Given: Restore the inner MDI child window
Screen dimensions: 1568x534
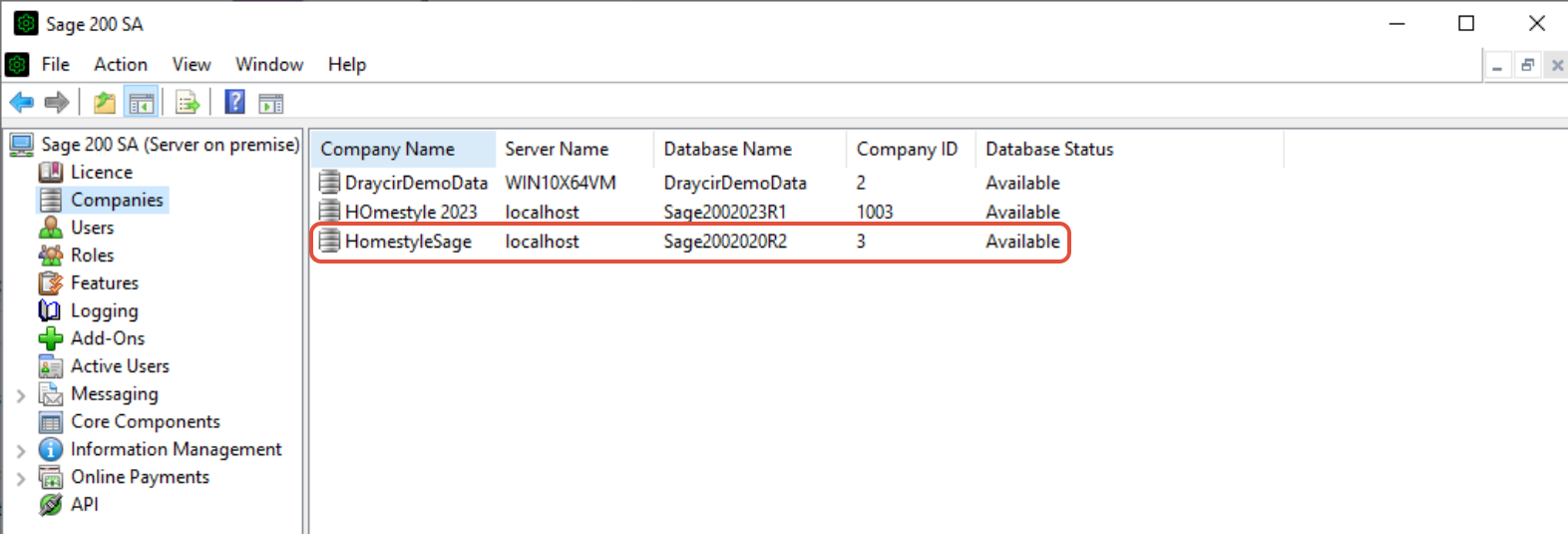Looking at the screenshot, I should [1526, 66].
